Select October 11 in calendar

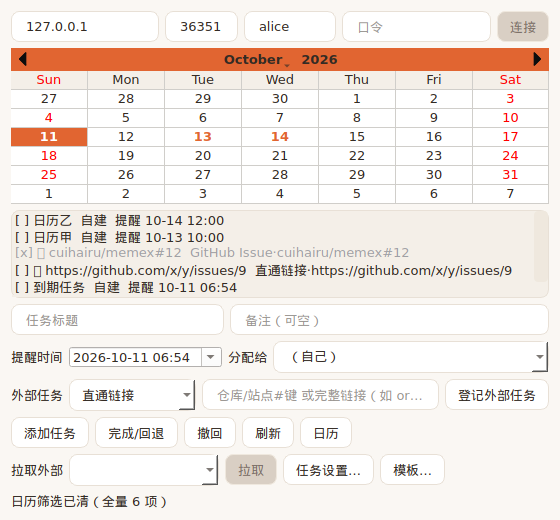(49, 137)
